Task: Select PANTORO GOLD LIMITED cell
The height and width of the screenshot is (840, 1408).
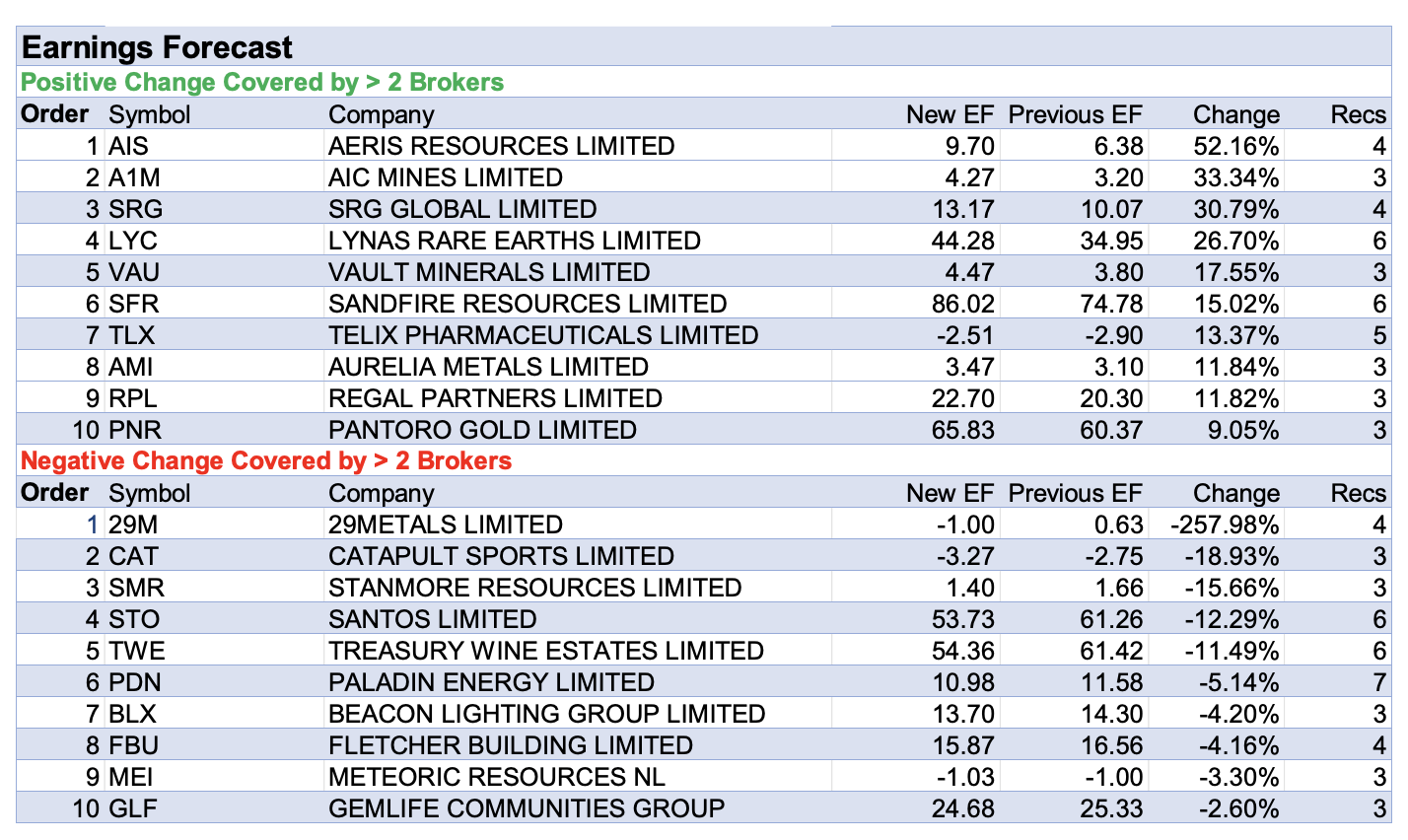Action: (482, 430)
